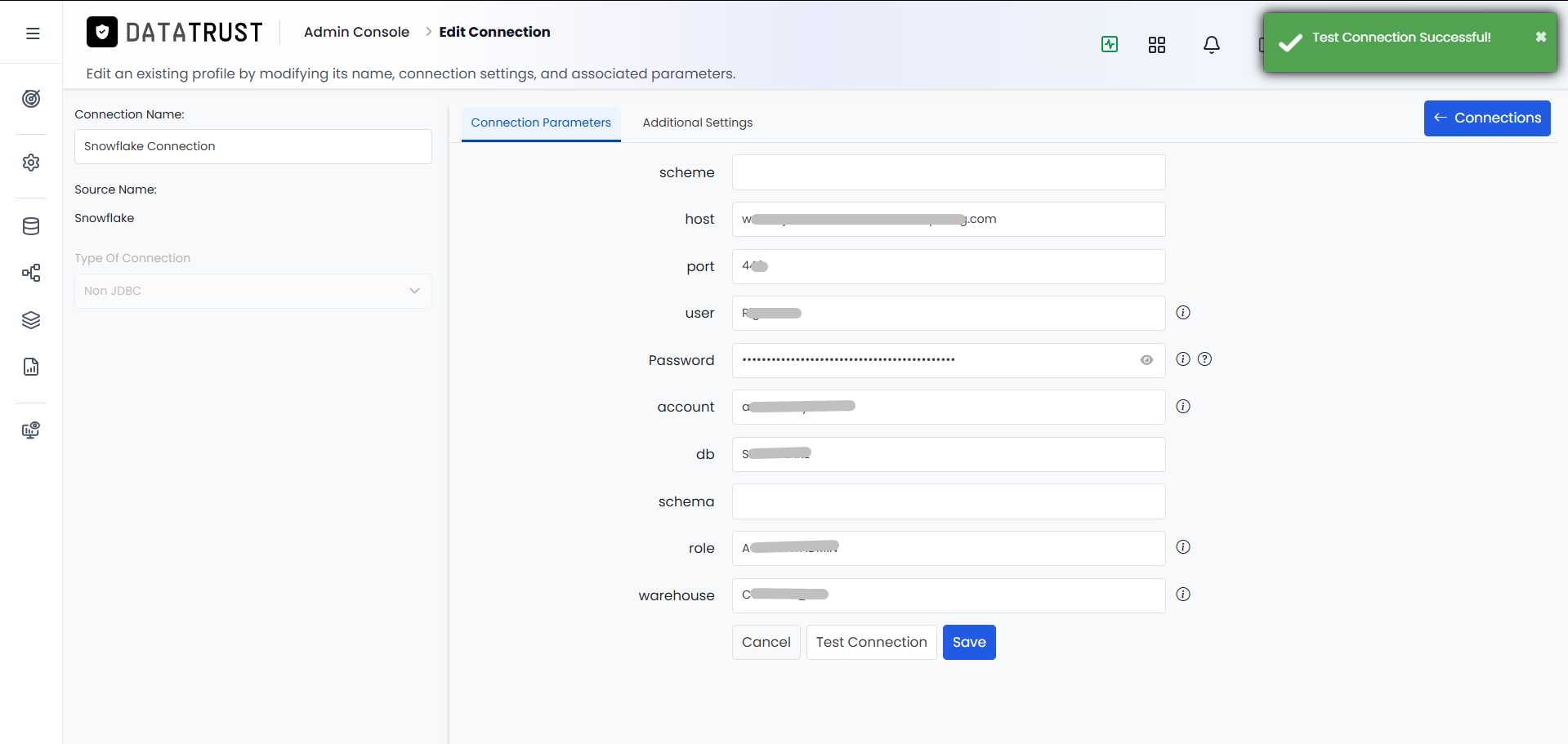
Task: Show info for the warehouse field
Action: [1183, 595]
